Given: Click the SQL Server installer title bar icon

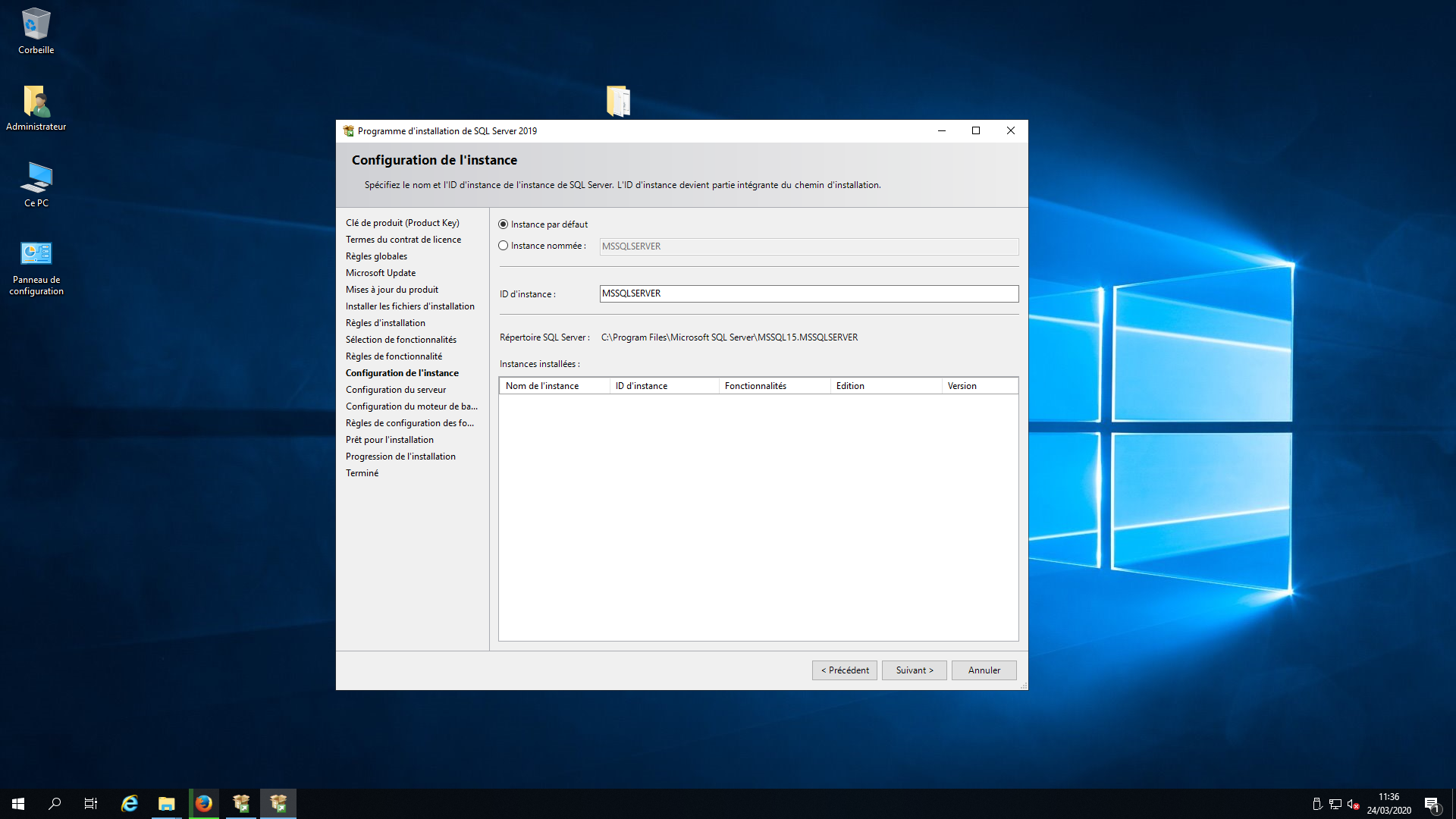Looking at the screenshot, I should coord(348,131).
